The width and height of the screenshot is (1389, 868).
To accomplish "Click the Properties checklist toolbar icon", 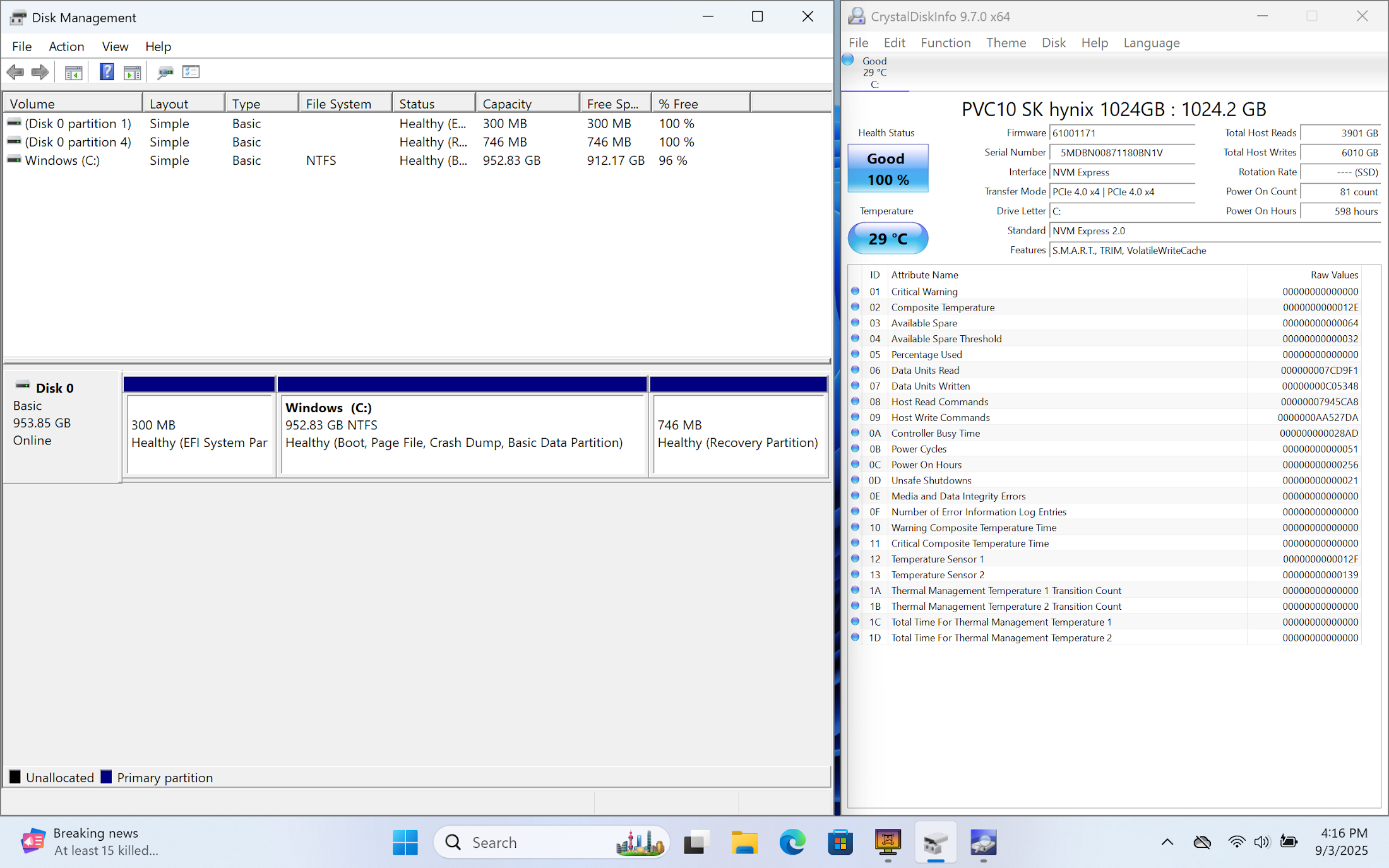I will tap(191, 72).
